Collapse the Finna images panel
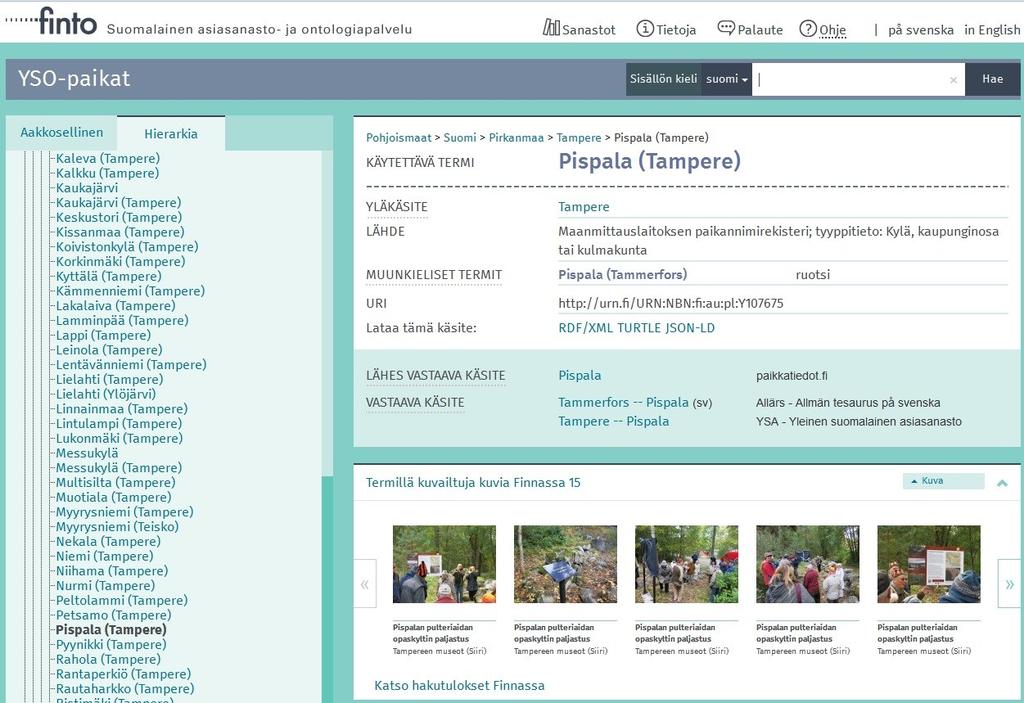Viewport: 1024px width, 703px height. (1002, 483)
